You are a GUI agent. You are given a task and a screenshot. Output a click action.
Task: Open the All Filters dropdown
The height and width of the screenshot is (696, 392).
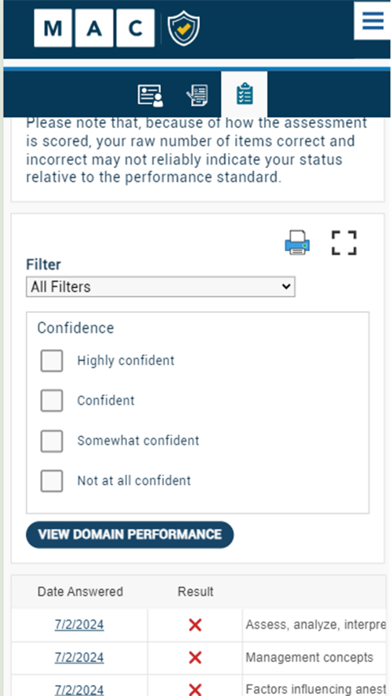(x=160, y=287)
